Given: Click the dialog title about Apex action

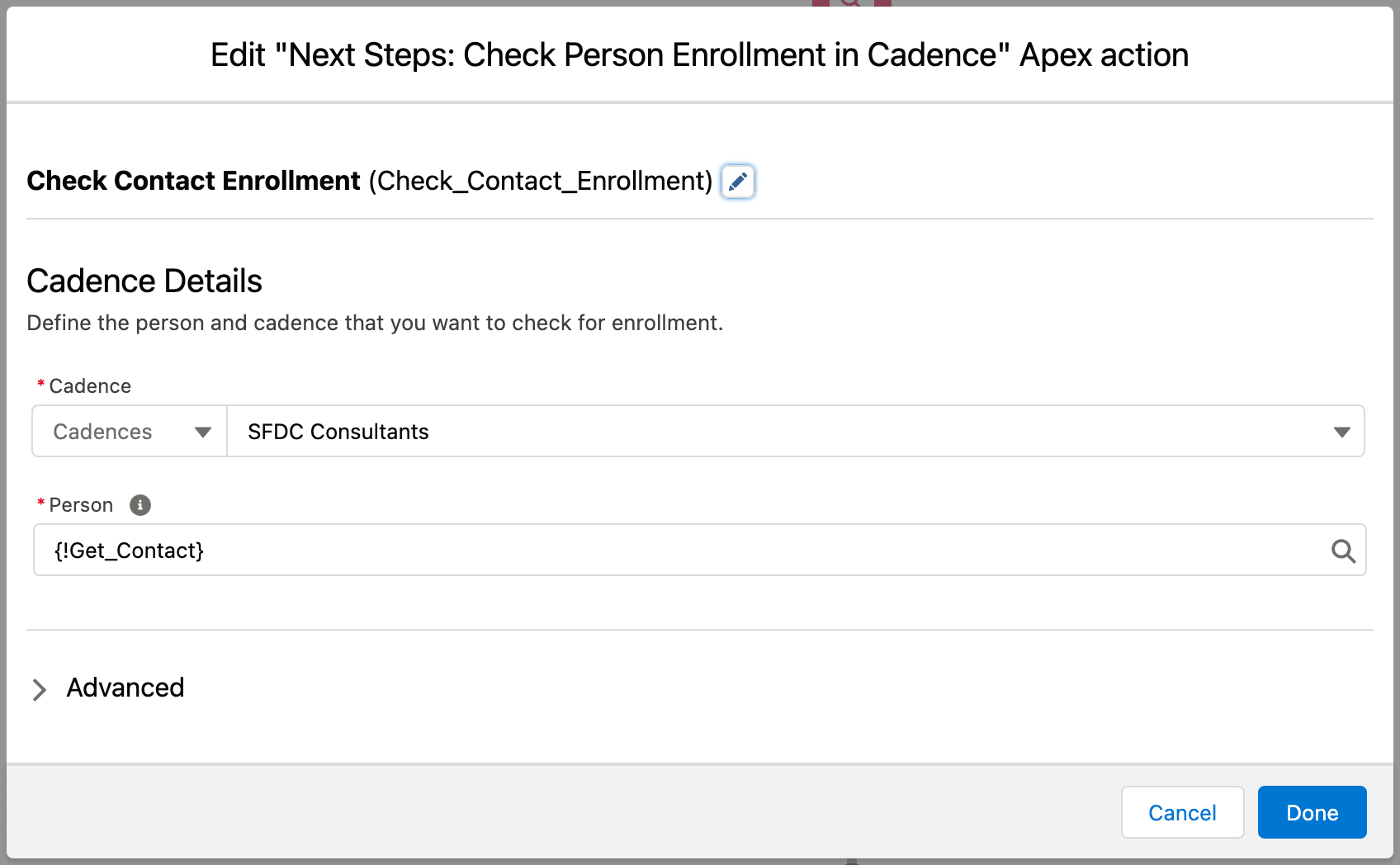Looking at the screenshot, I should click(x=699, y=55).
